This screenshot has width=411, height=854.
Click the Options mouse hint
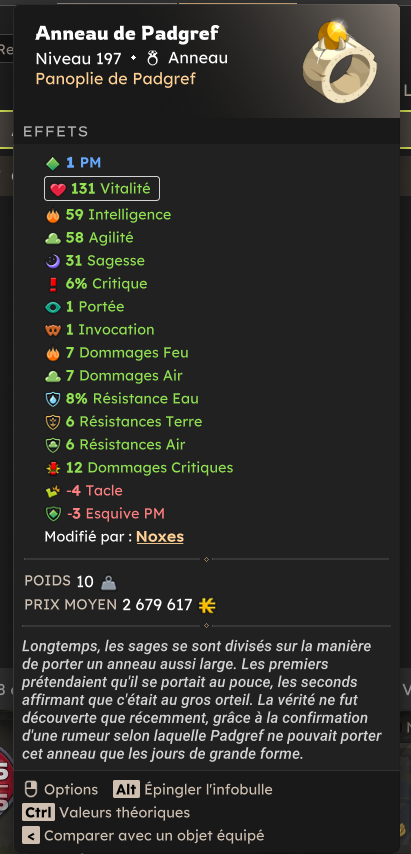coord(61,789)
